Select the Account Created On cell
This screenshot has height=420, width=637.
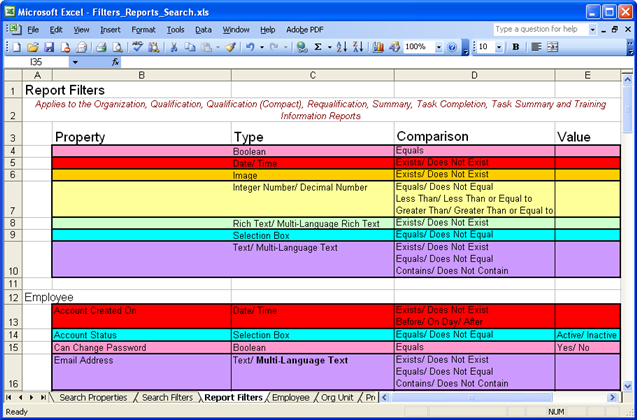[x=141, y=316]
